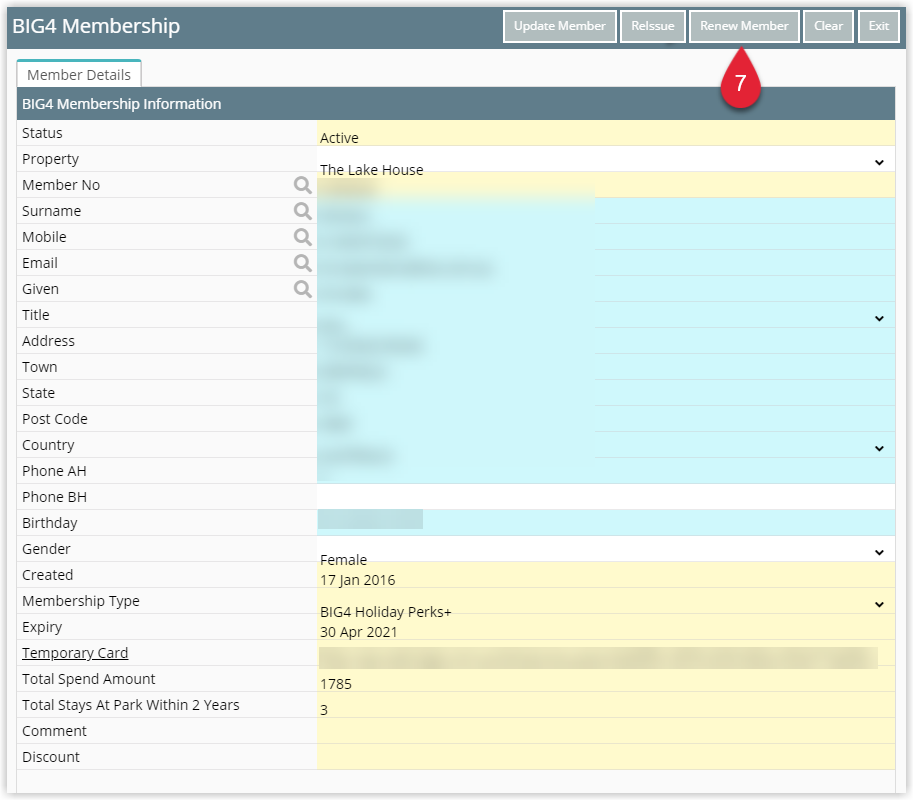Click the ReIssue button

point(652,26)
